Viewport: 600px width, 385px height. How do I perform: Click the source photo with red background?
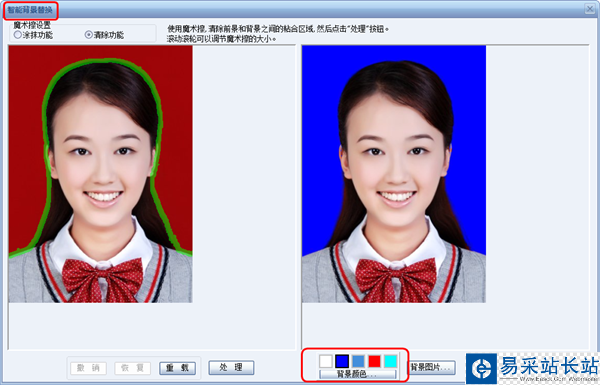(x=101, y=174)
